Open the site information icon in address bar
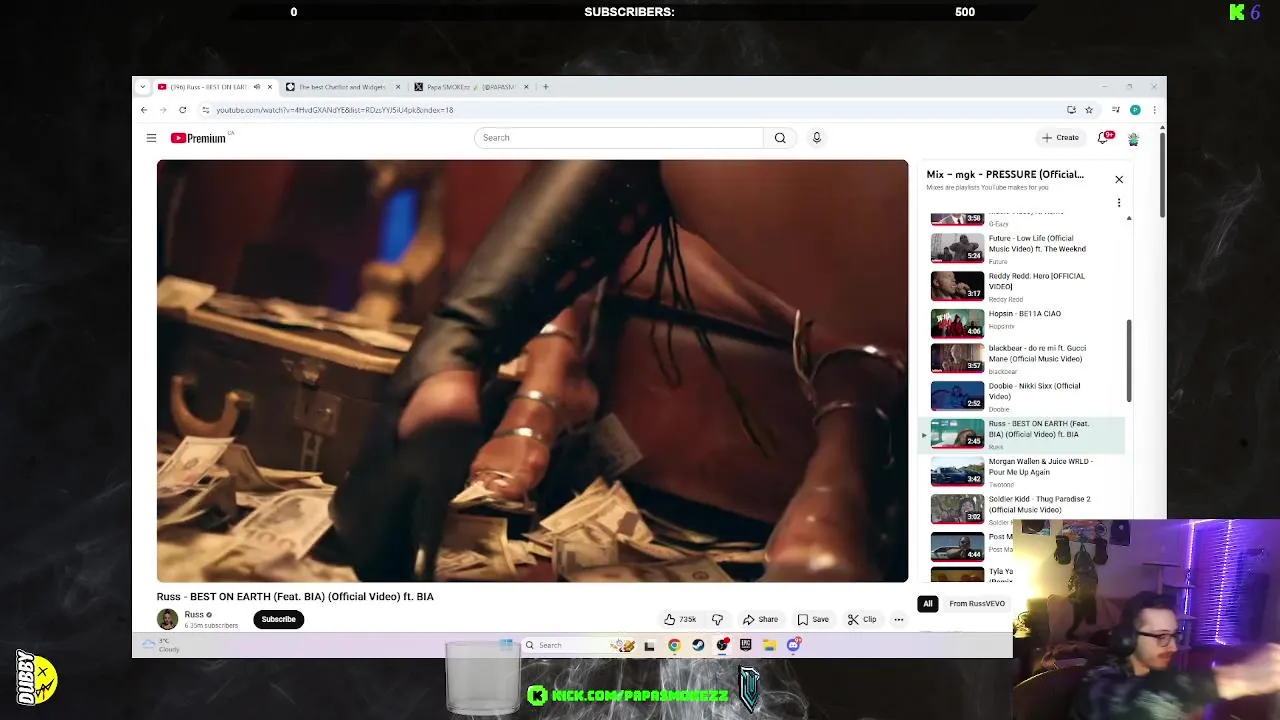 pyautogui.click(x=205, y=110)
